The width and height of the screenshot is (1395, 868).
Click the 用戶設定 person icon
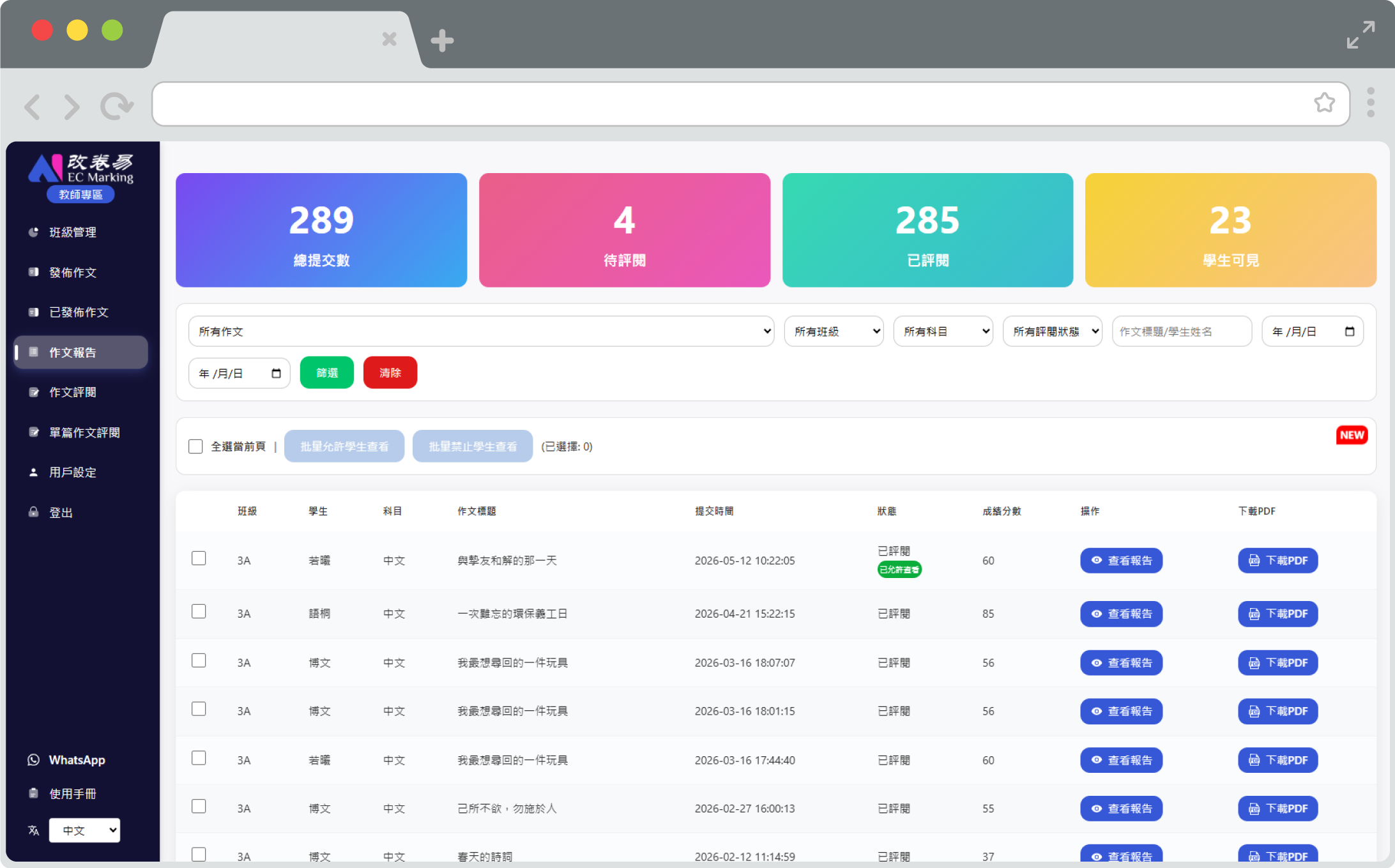coord(33,472)
